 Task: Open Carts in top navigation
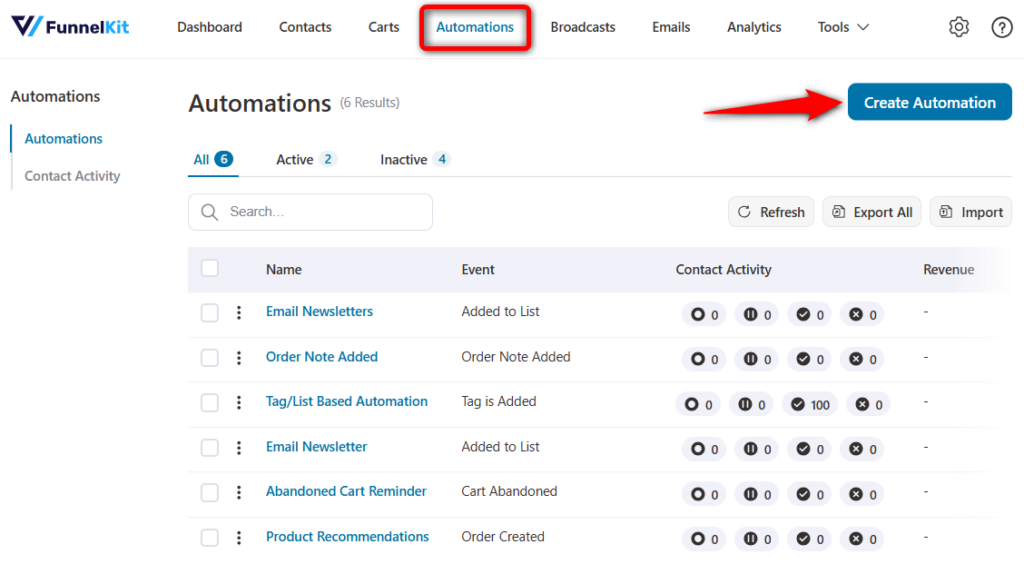pyautogui.click(x=383, y=27)
